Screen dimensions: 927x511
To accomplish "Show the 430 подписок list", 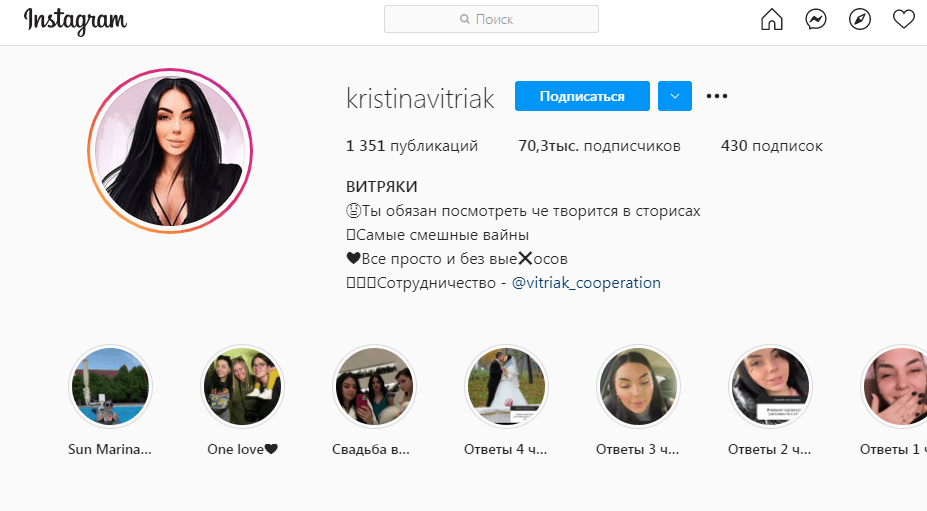I will click(772, 145).
